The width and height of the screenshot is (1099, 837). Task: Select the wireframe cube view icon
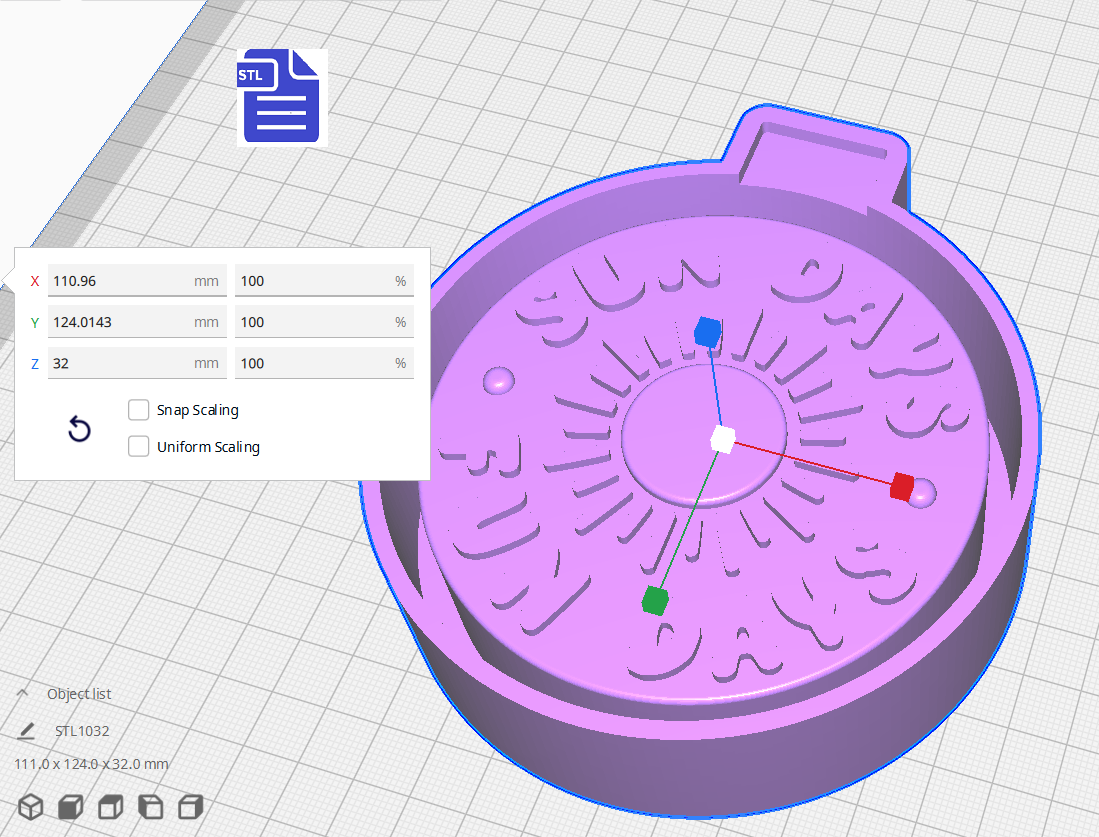coord(29,806)
